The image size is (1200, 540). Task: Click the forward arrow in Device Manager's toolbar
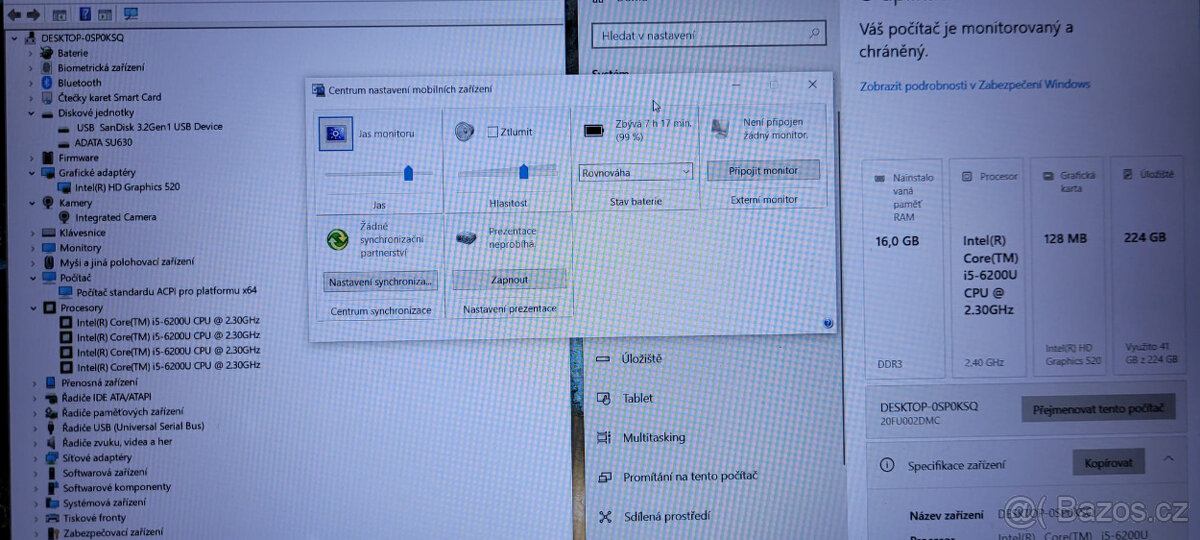(34, 15)
